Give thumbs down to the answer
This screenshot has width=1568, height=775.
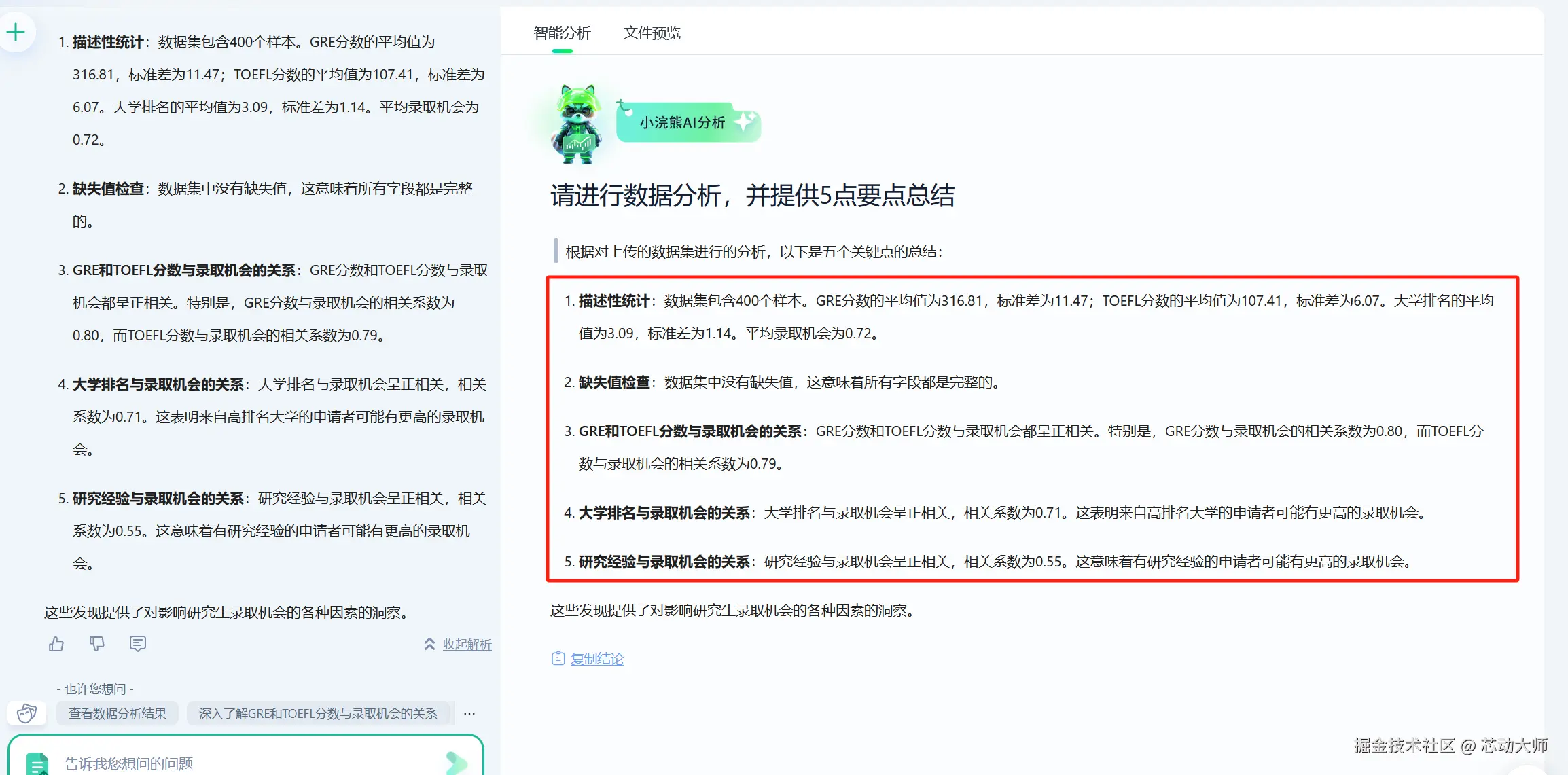point(97,643)
